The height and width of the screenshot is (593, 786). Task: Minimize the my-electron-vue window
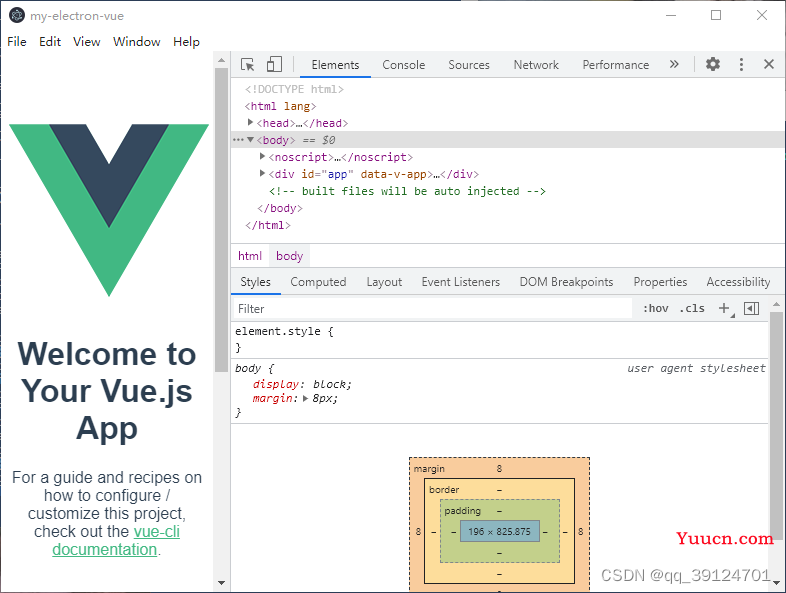[x=671, y=16]
